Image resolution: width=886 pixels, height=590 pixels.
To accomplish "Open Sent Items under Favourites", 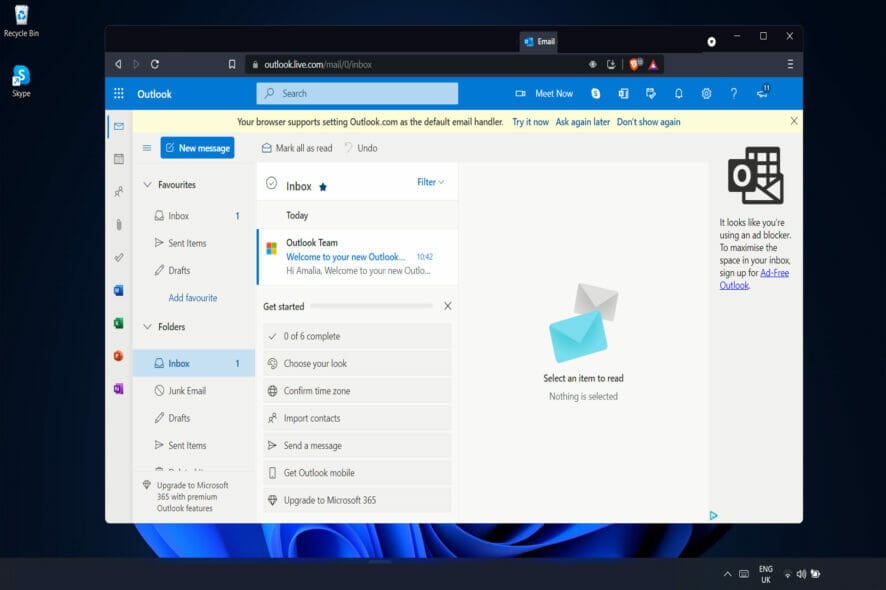I will [x=194, y=243].
